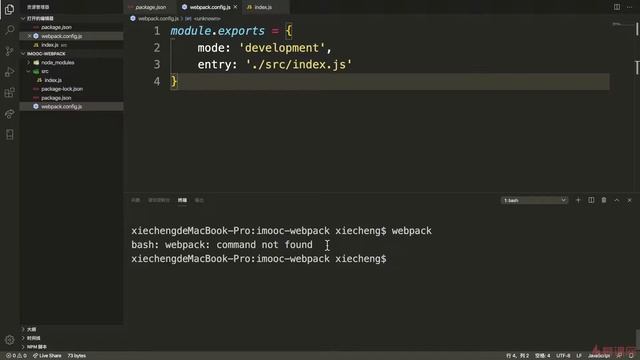Open the Live Share activity bar icon
The image size is (640, 360).
(x=9, y=114)
